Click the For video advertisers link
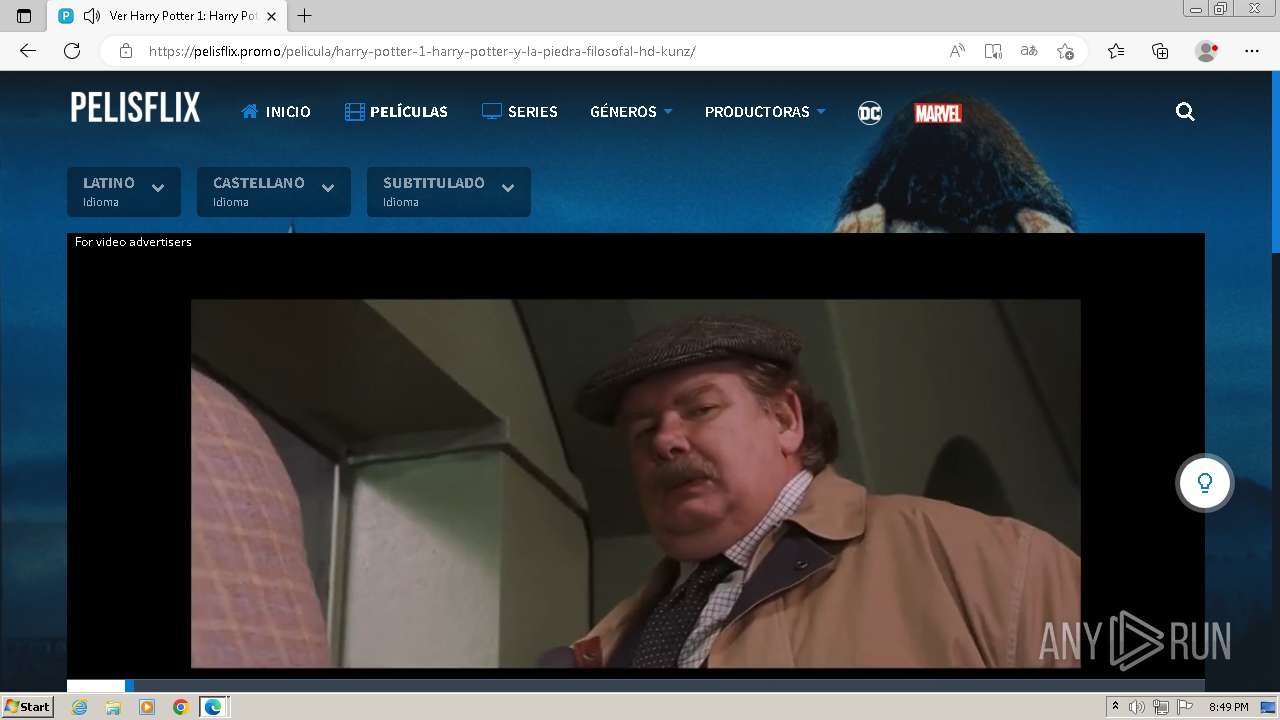Screen dimensions: 1280x720 [x=133, y=242]
